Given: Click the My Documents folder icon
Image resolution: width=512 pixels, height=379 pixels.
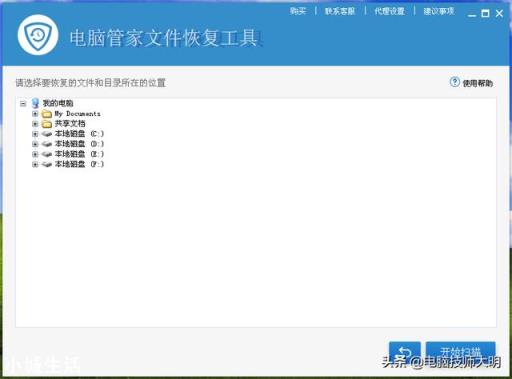Looking at the screenshot, I should coord(47,114).
